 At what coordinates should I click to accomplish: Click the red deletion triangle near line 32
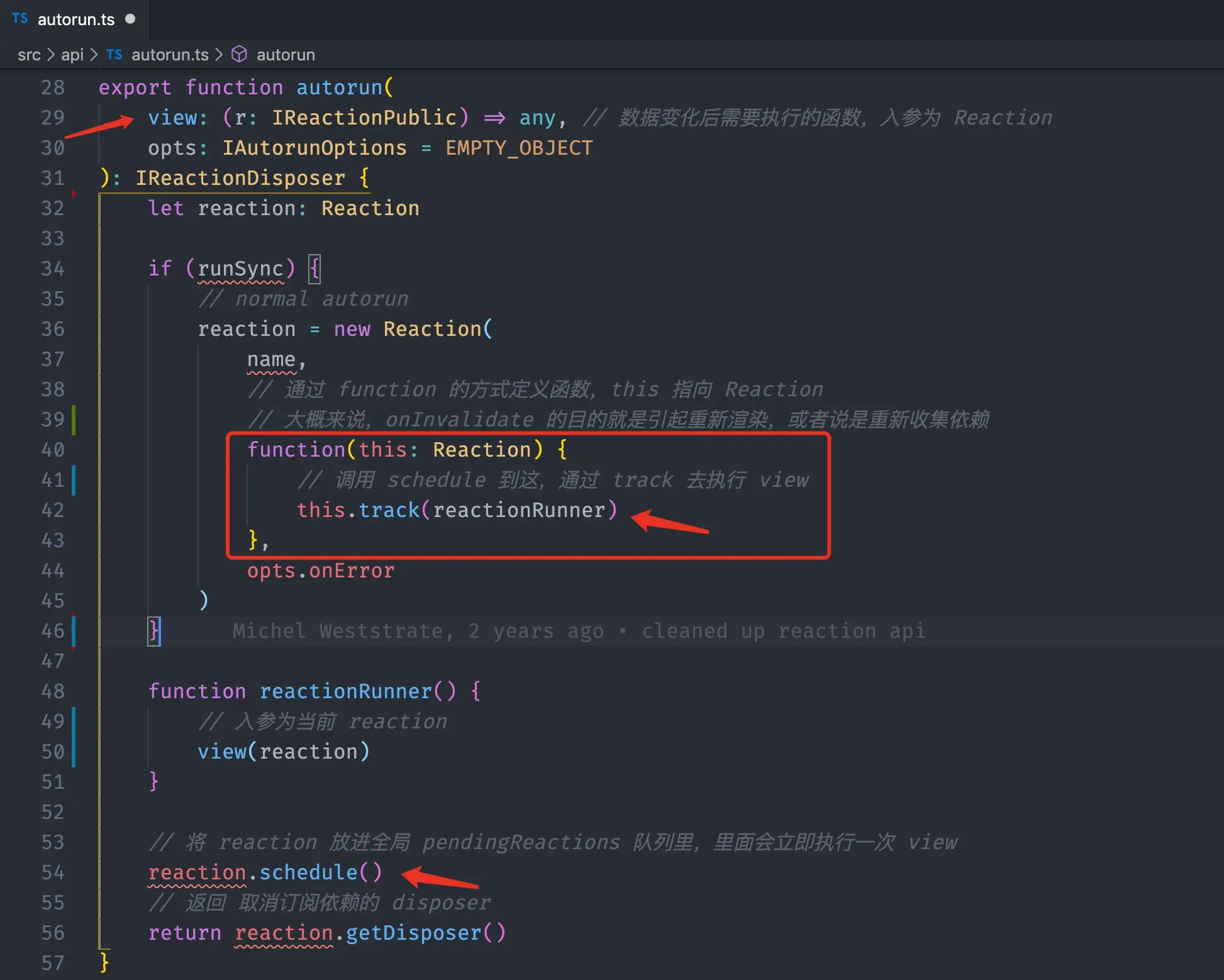74,194
